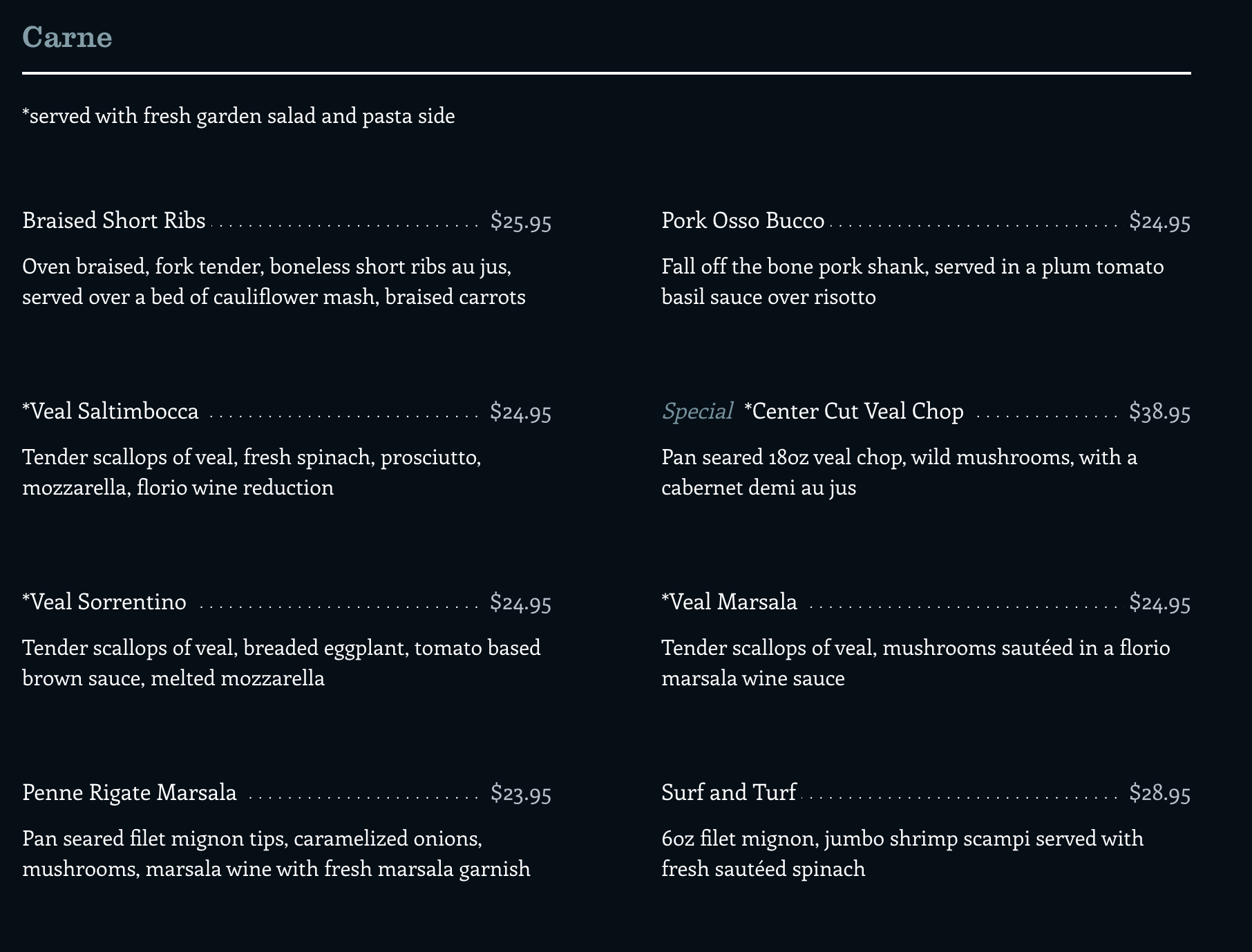Click the Pork Osso Bucco $24.95 price
Screen dimensions: 1252x952
point(1159,221)
